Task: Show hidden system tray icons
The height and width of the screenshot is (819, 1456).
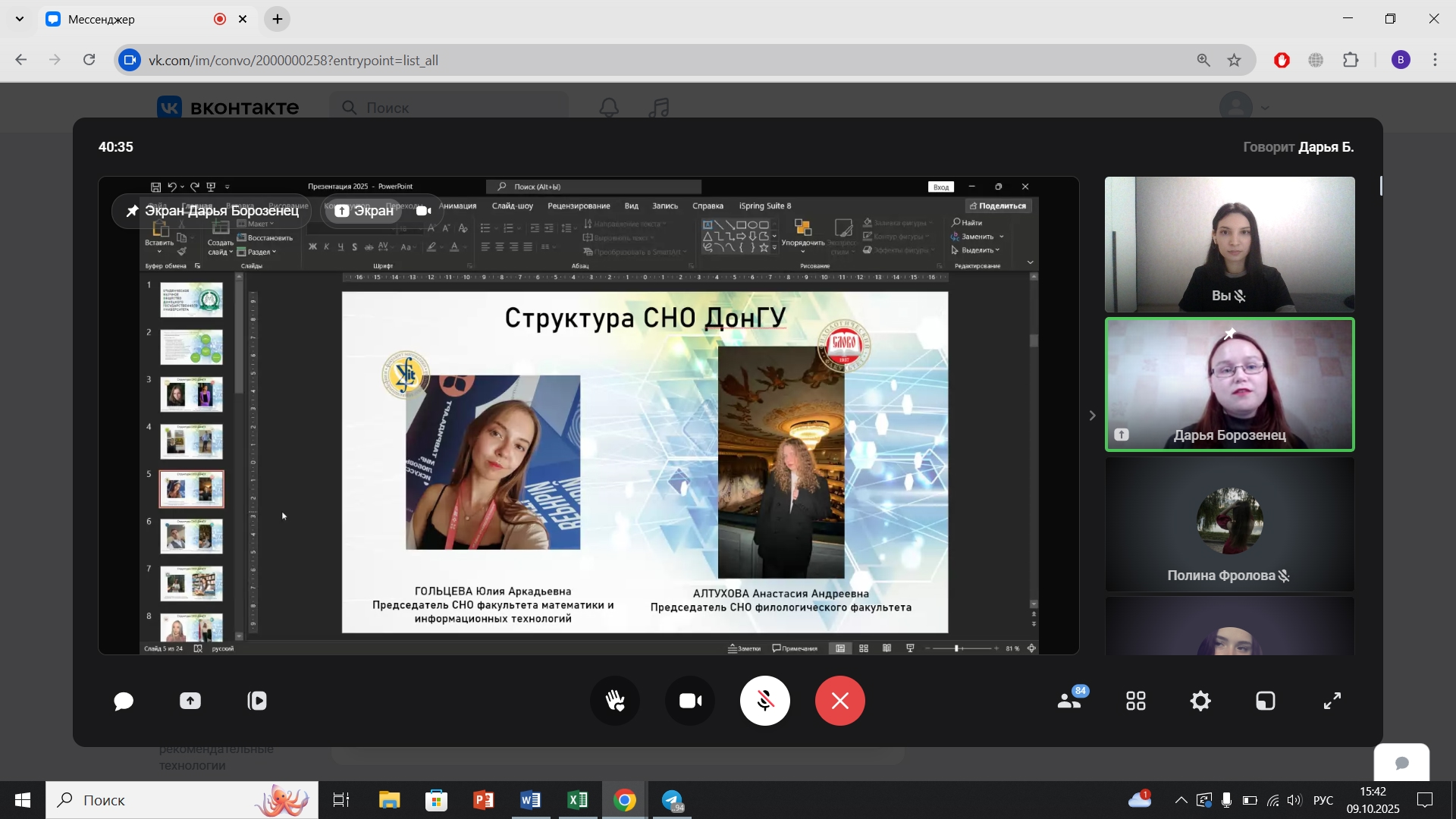Action: click(1181, 801)
